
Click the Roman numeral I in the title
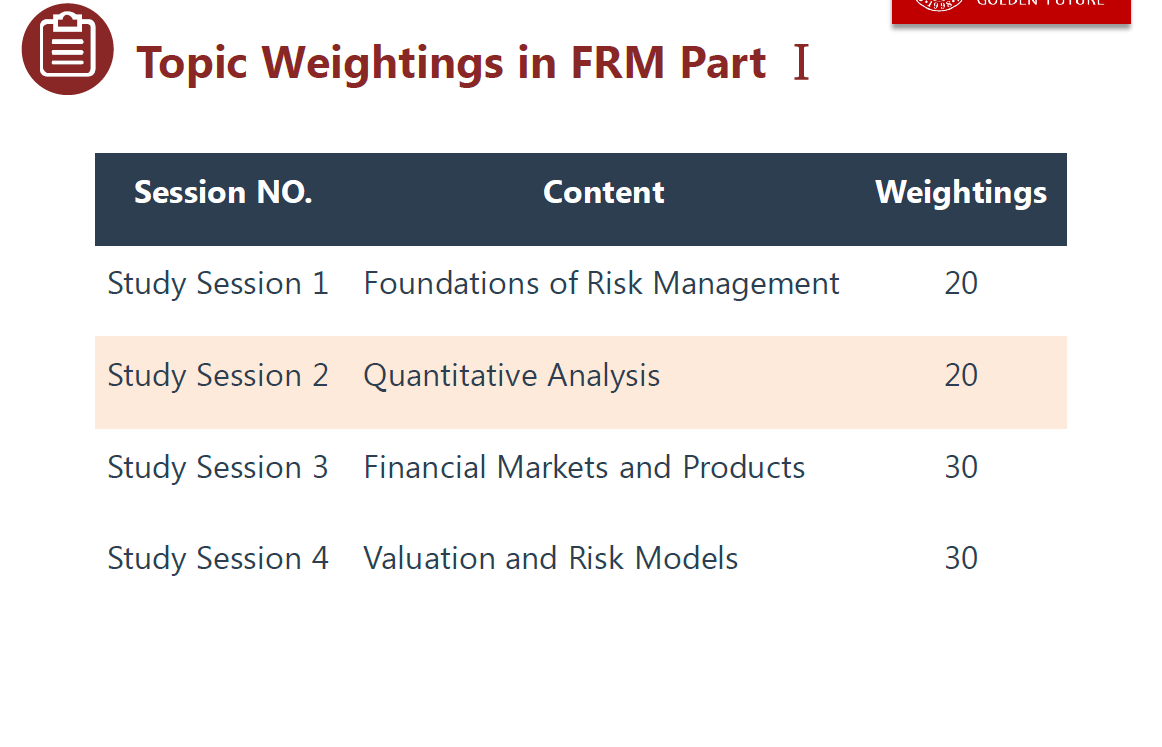point(800,63)
